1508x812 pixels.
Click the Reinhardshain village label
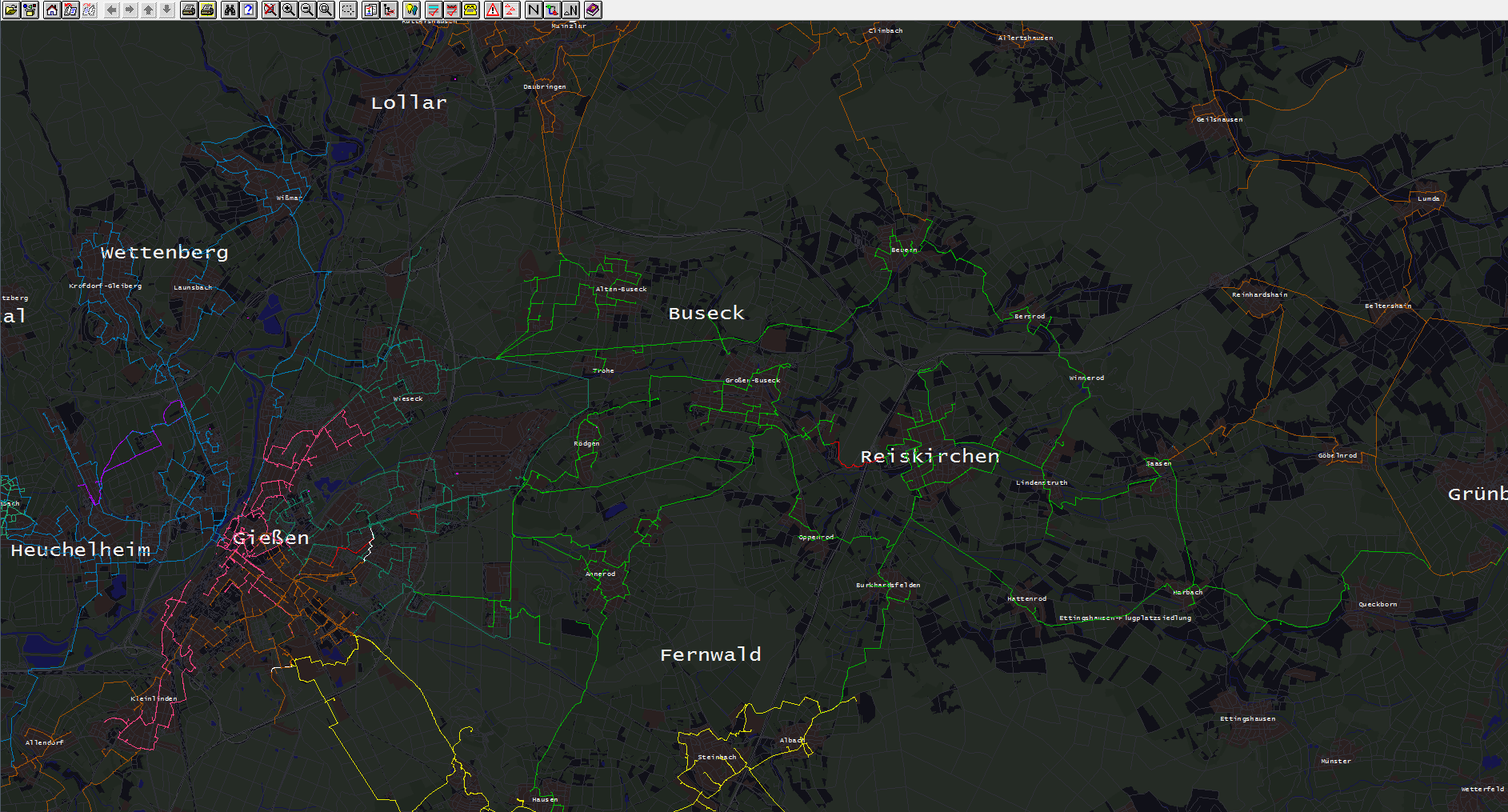pos(1260,295)
